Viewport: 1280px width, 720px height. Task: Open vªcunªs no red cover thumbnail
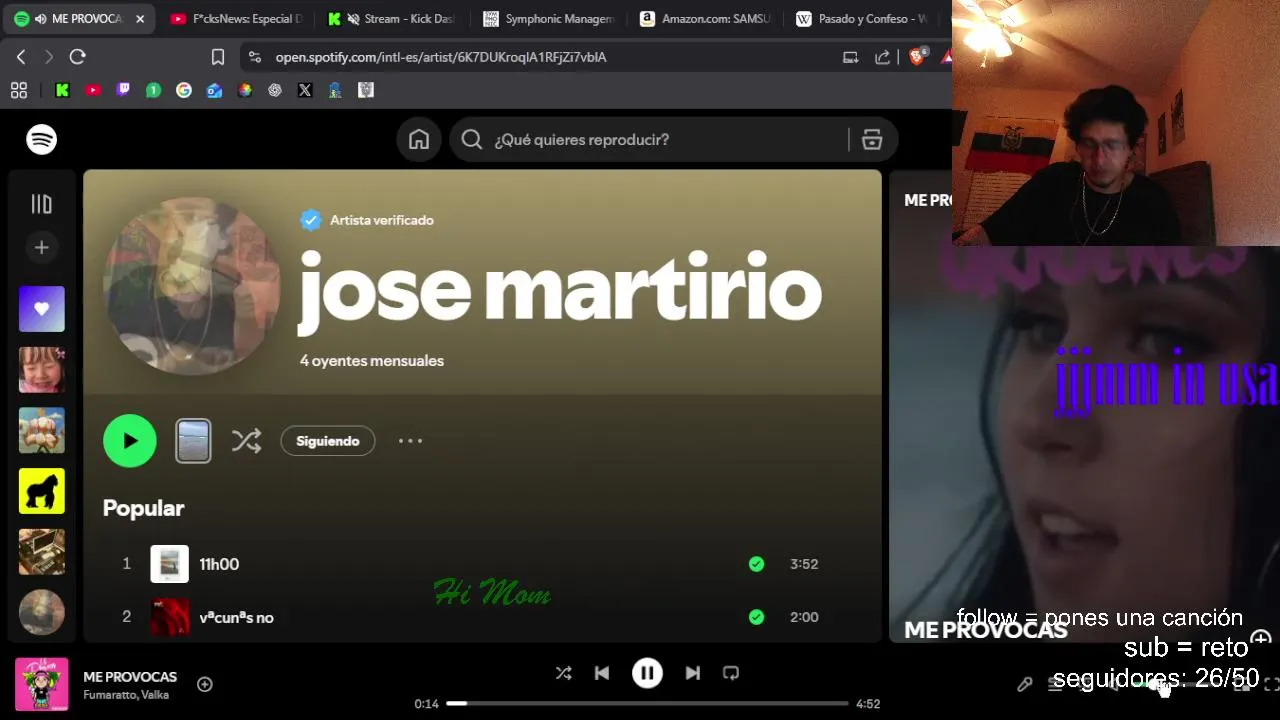point(169,617)
